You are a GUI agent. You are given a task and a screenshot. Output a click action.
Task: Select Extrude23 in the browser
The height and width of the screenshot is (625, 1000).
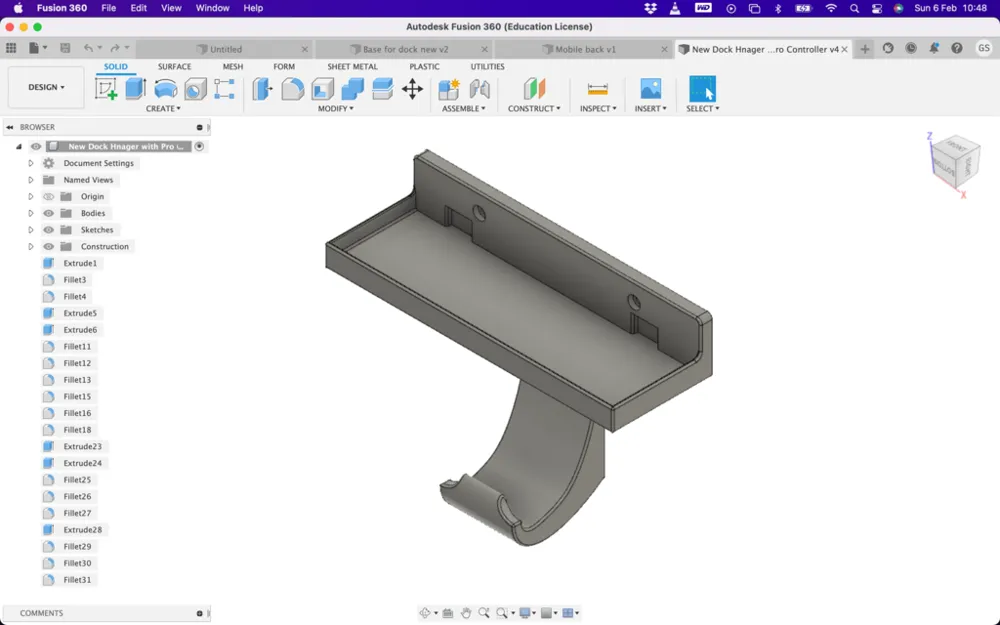(x=82, y=447)
